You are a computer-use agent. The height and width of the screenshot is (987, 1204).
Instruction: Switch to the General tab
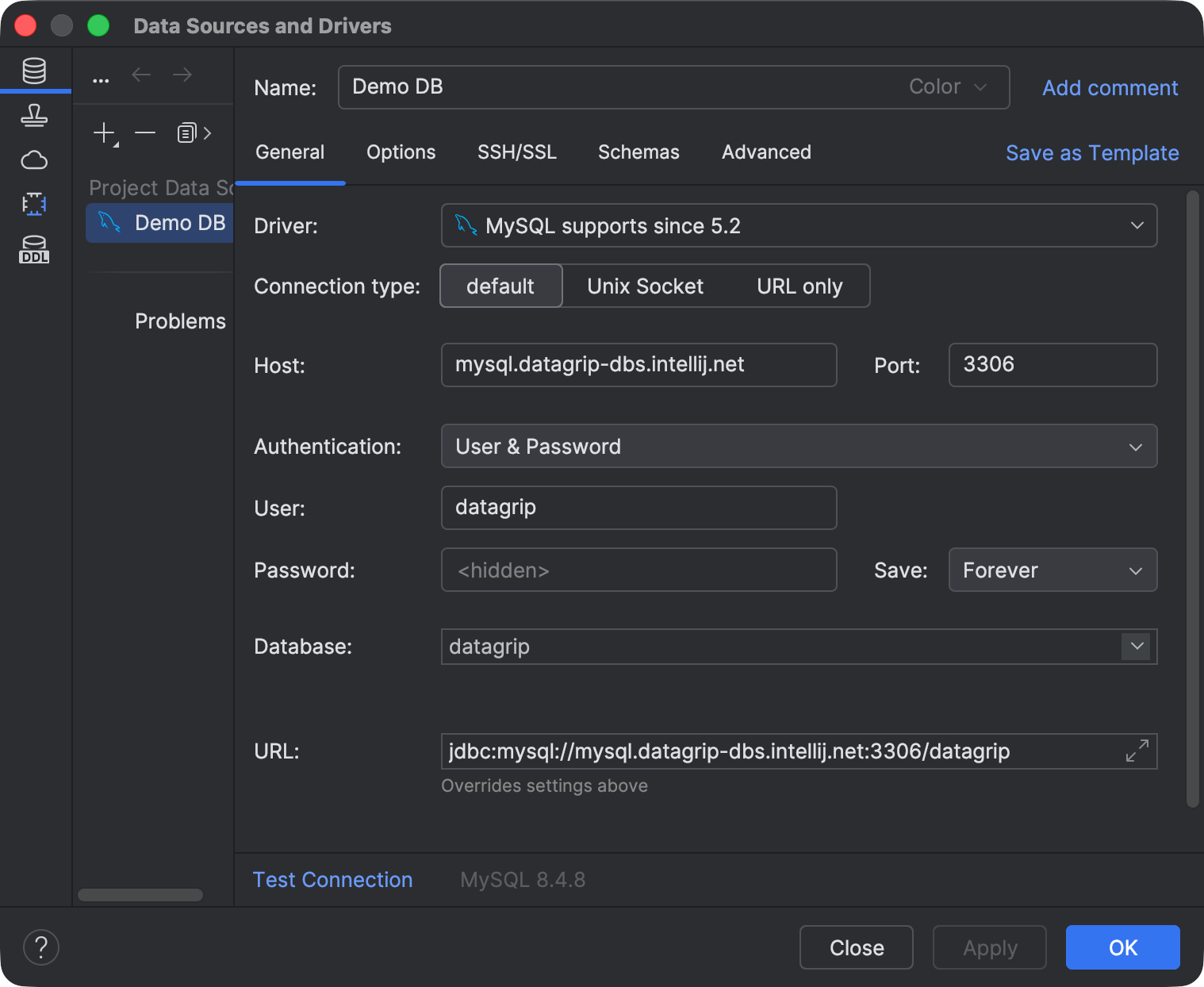(289, 152)
